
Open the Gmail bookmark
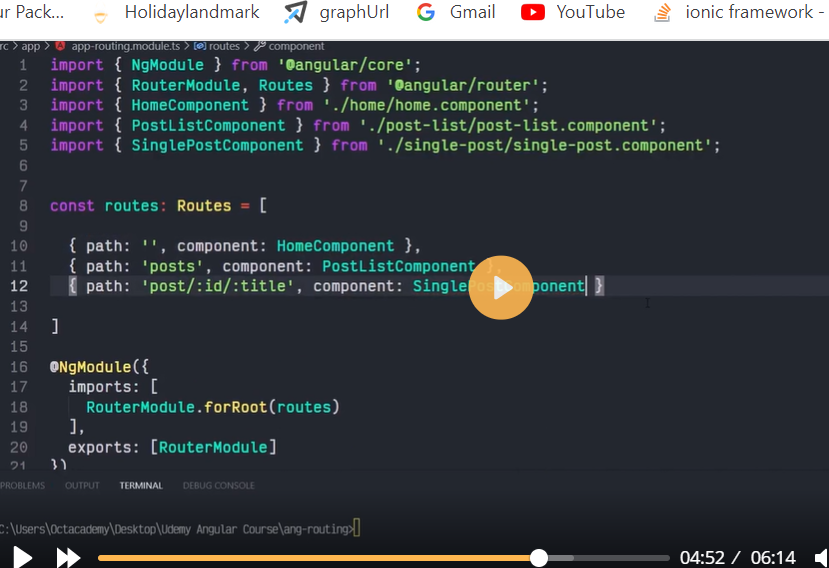[472, 12]
